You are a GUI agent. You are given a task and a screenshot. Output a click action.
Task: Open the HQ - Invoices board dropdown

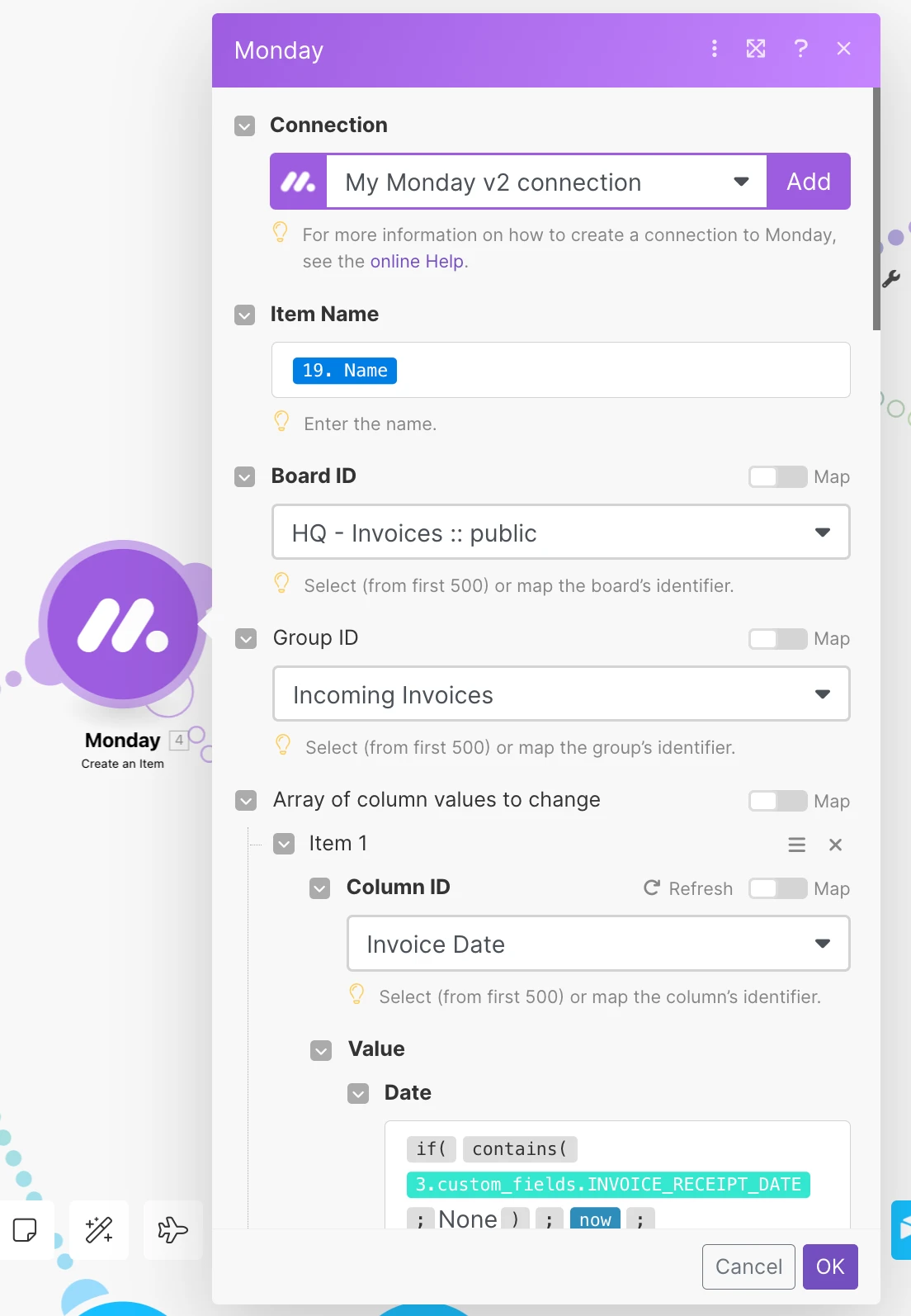pos(561,533)
